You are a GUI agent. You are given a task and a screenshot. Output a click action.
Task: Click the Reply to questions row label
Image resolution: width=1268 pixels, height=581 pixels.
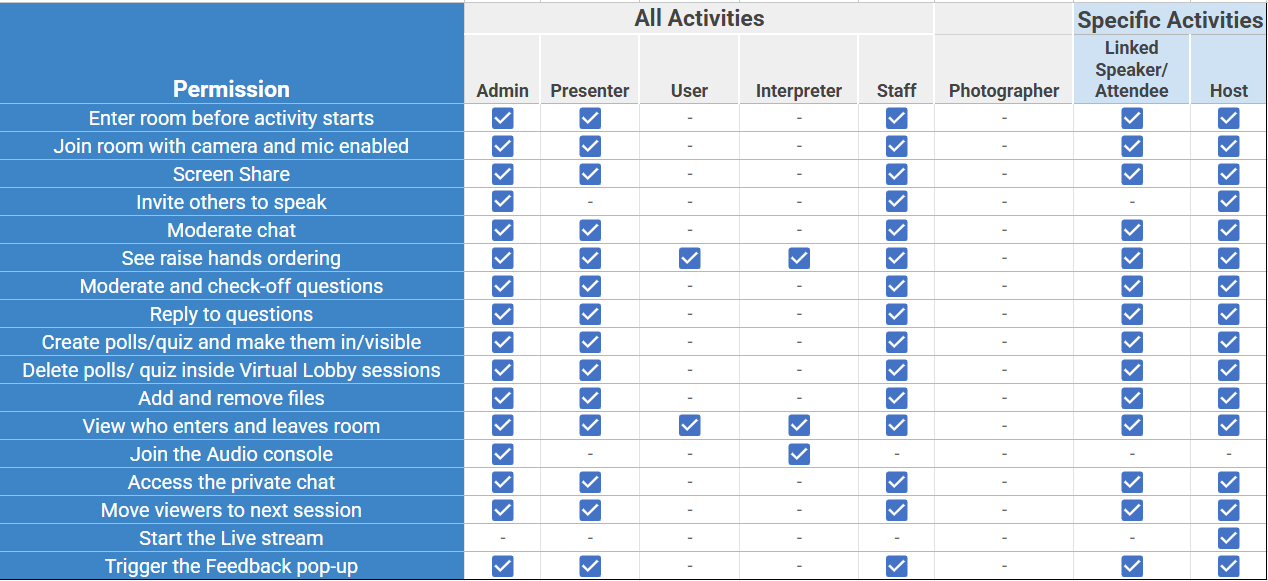tap(231, 314)
